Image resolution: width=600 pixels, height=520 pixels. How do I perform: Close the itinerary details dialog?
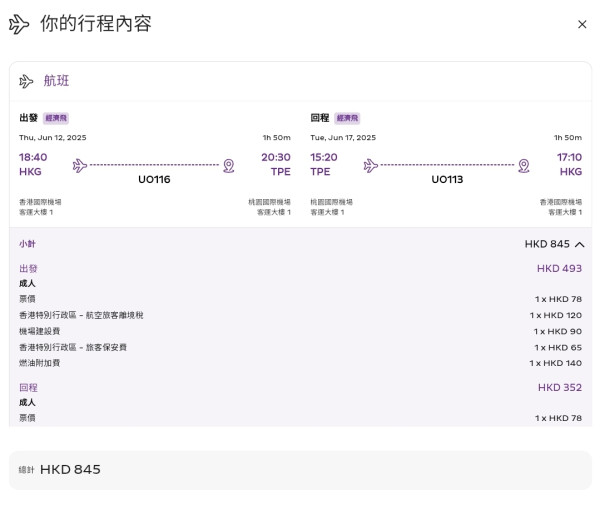point(582,24)
